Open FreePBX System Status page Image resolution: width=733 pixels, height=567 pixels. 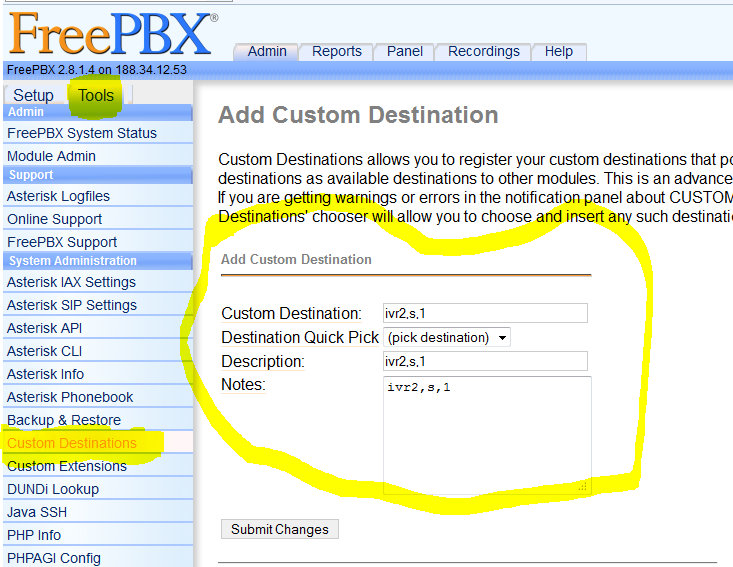[82, 133]
